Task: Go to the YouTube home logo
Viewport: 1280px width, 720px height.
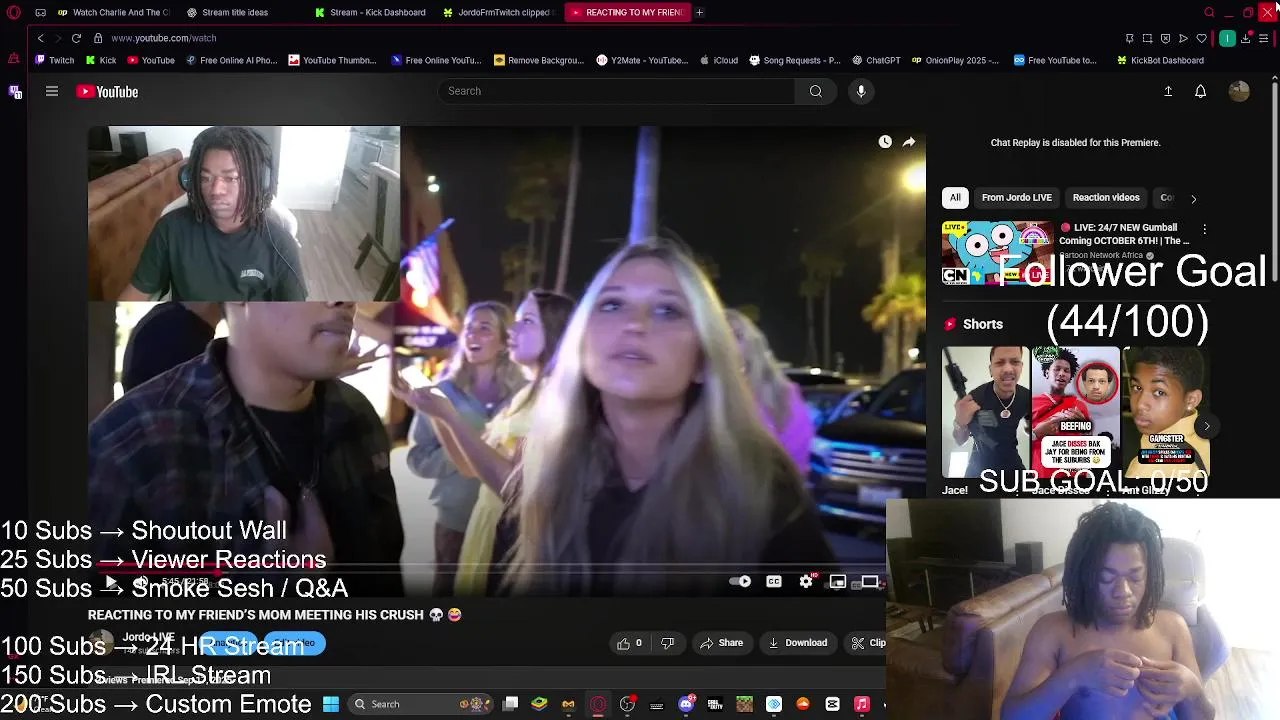Action: 107,92
